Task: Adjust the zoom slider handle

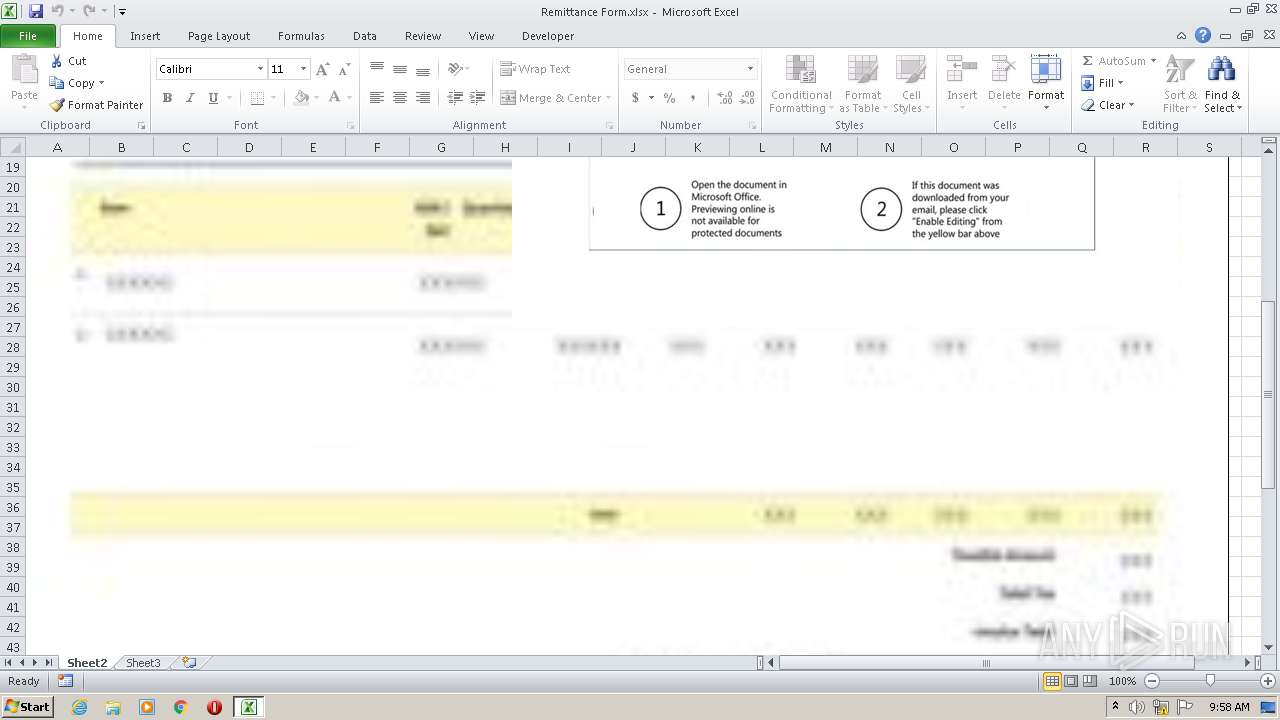Action: pyautogui.click(x=1210, y=681)
